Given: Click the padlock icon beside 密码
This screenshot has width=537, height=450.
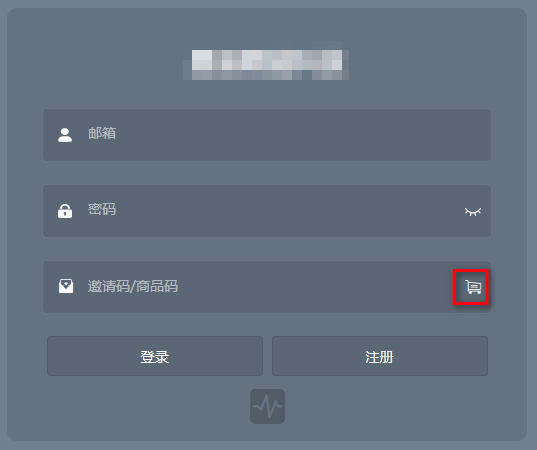Looking at the screenshot, I should [65, 211].
